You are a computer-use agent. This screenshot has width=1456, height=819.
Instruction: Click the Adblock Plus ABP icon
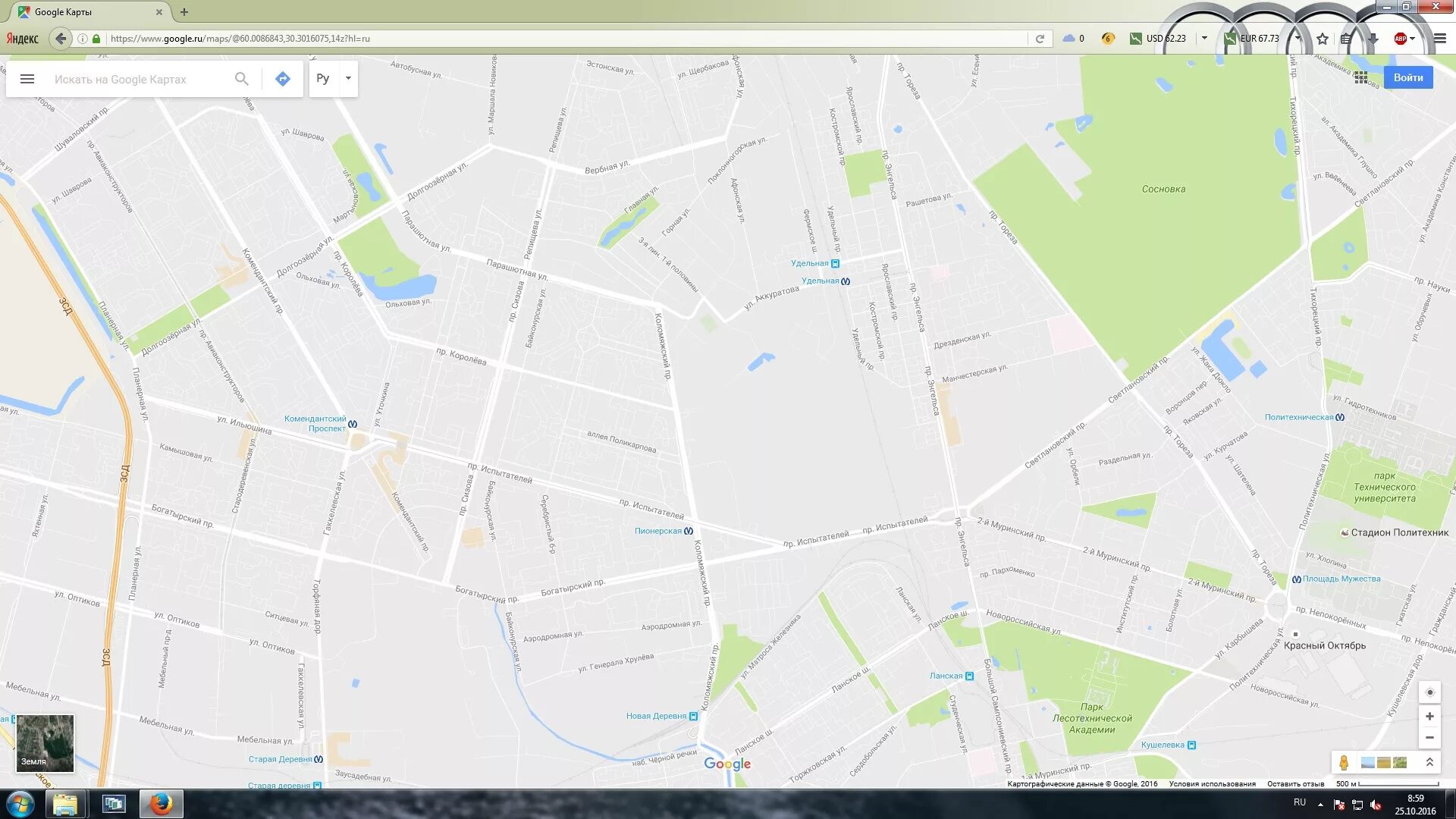click(1400, 39)
